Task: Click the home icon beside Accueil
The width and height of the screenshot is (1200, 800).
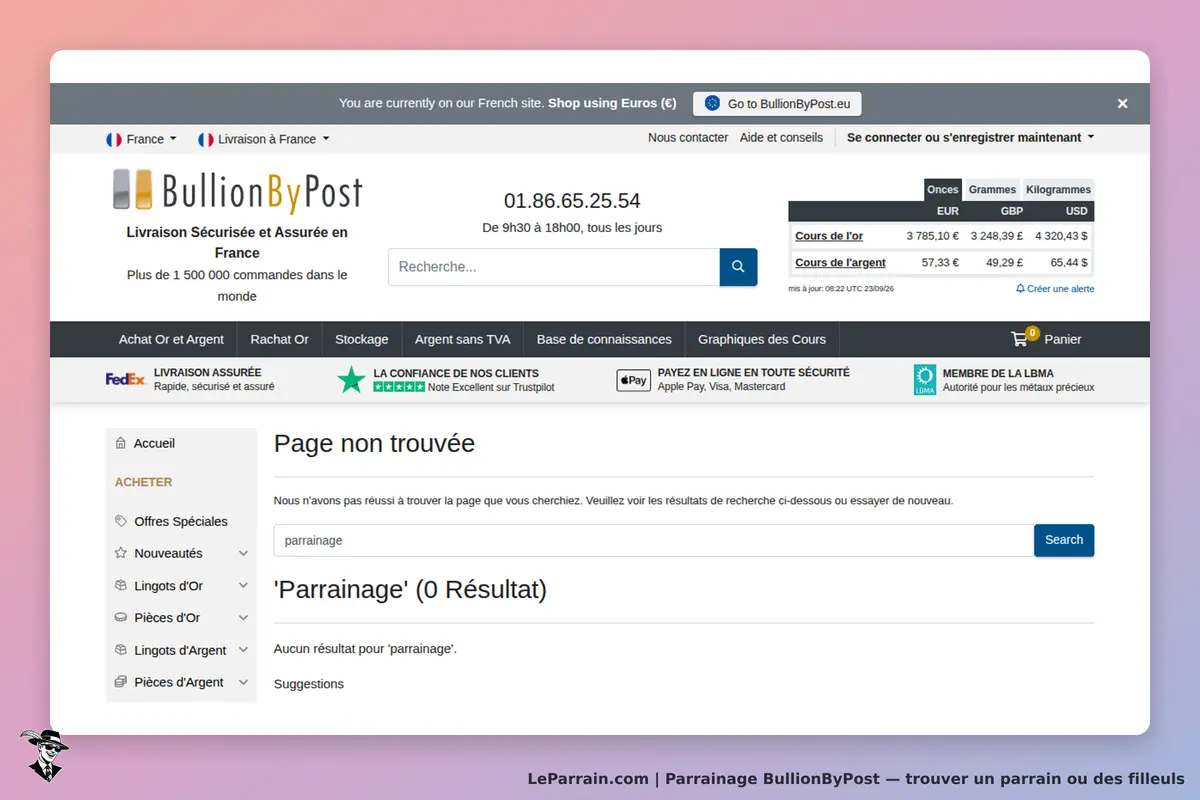Action: pyautogui.click(x=121, y=443)
